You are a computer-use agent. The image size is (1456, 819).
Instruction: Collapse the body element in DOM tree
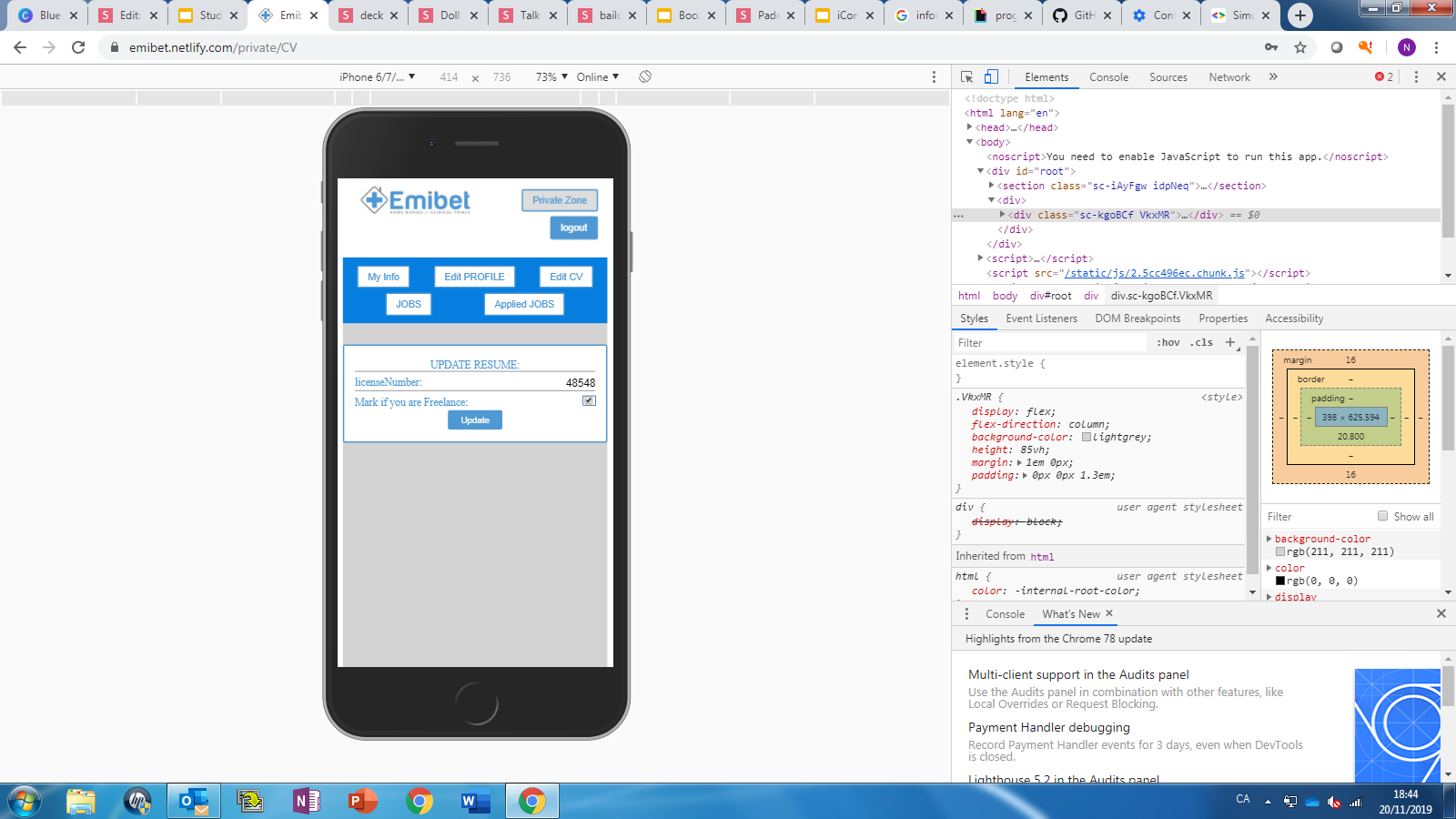point(970,142)
